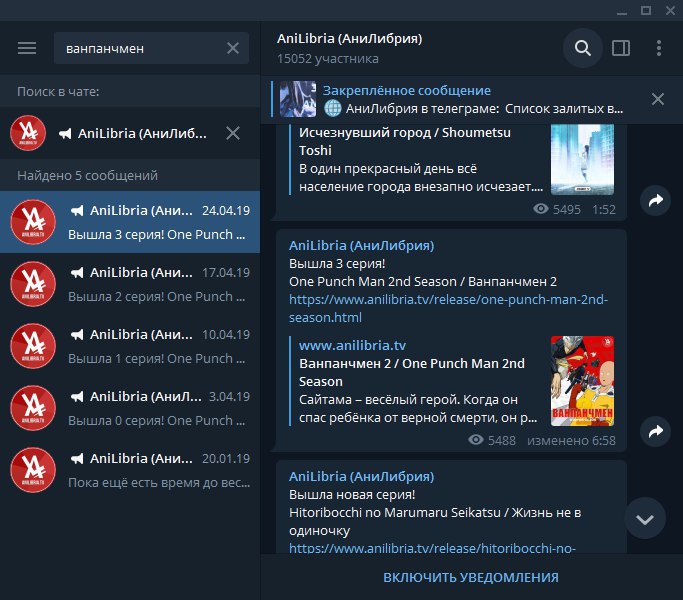Viewport: 683px width, 600px height.
Task: Click the sender name above Вышла 3 серия
Action: tap(362, 245)
